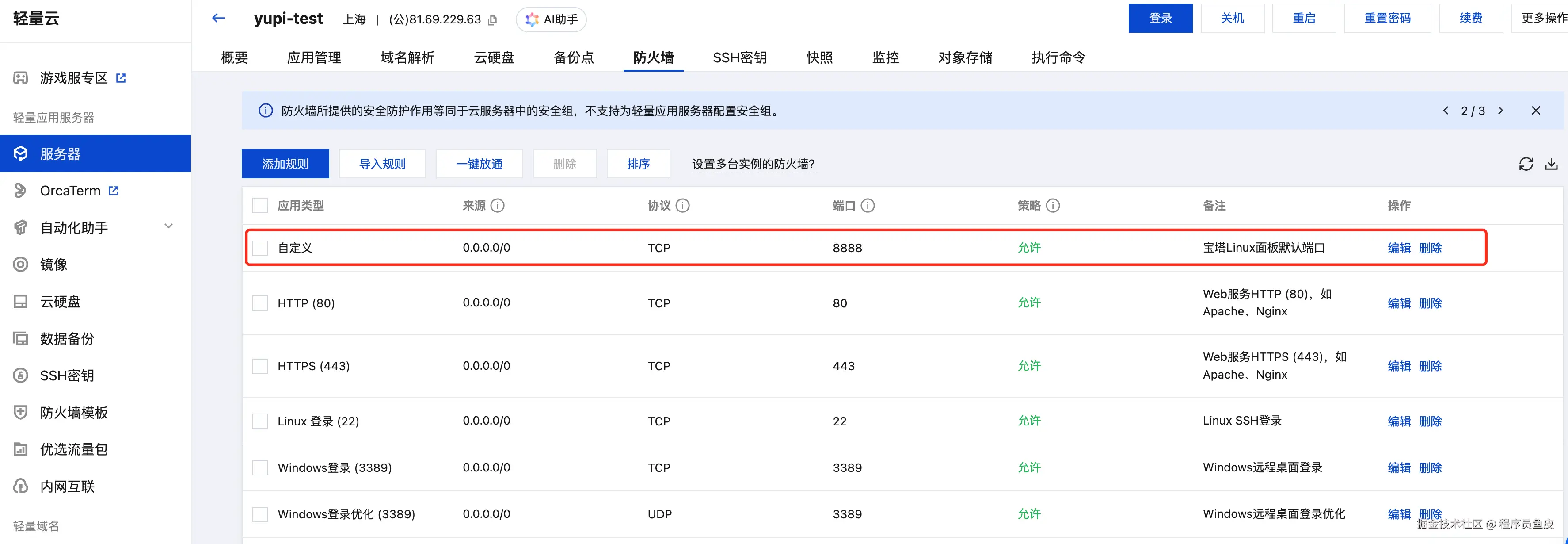Screen dimensions: 1568x544
Task: Click the info icon next to 策略
Action: [1053, 206]
